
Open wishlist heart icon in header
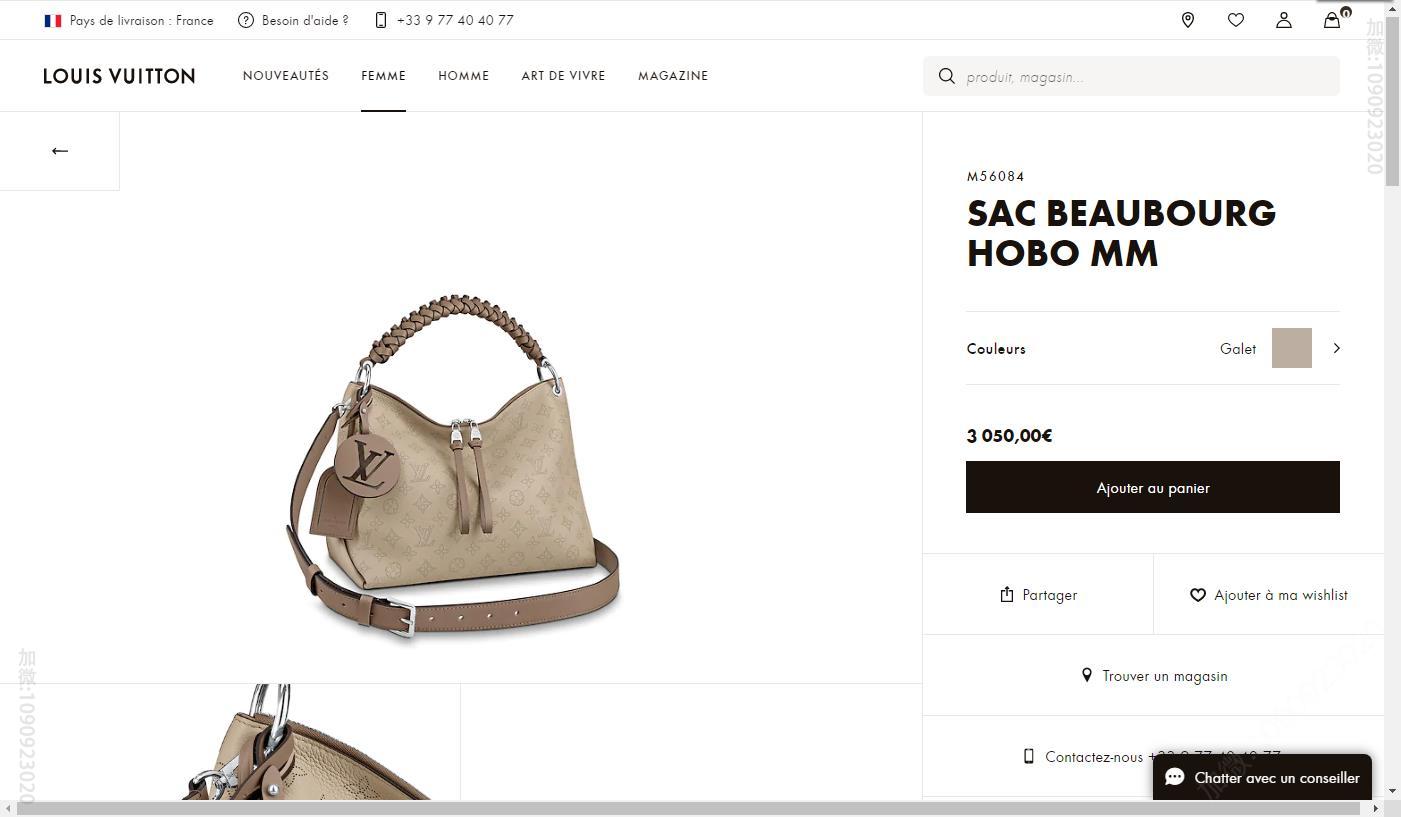(x=1236, y=20)
